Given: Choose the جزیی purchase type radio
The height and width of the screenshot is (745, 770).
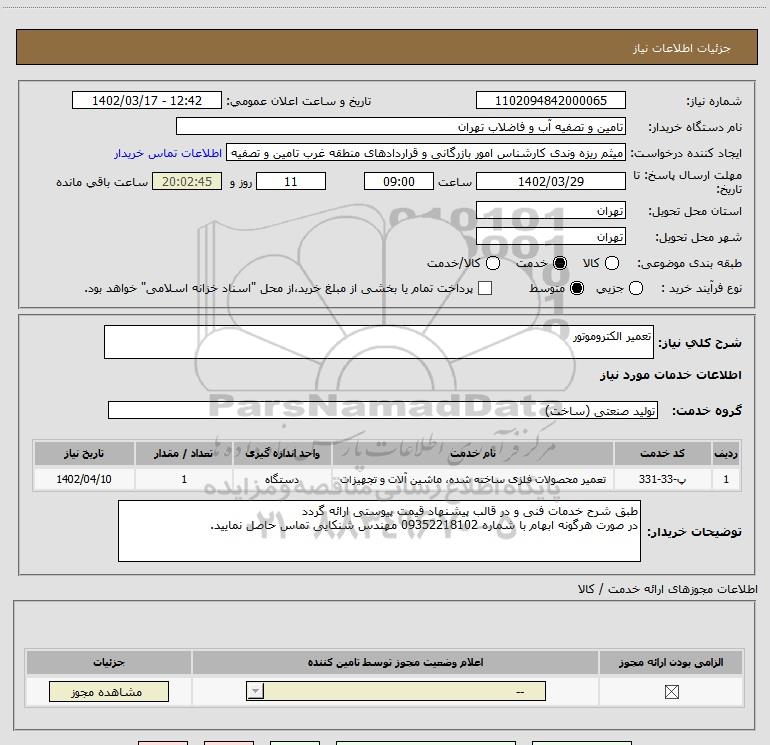Looking at the screenshot, I should click(x=636, y=288).
